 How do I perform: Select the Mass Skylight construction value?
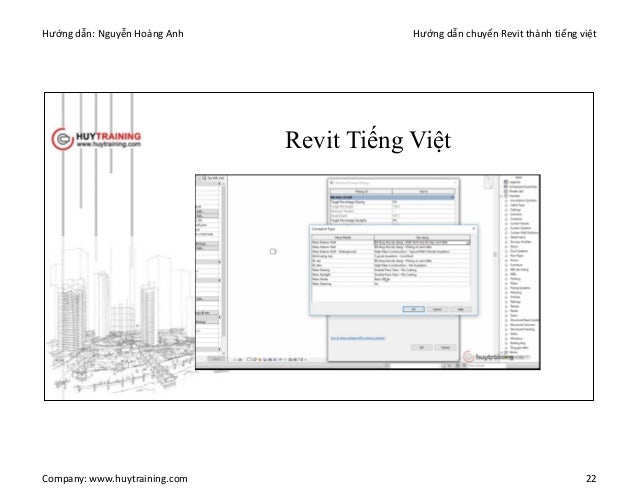422,275
